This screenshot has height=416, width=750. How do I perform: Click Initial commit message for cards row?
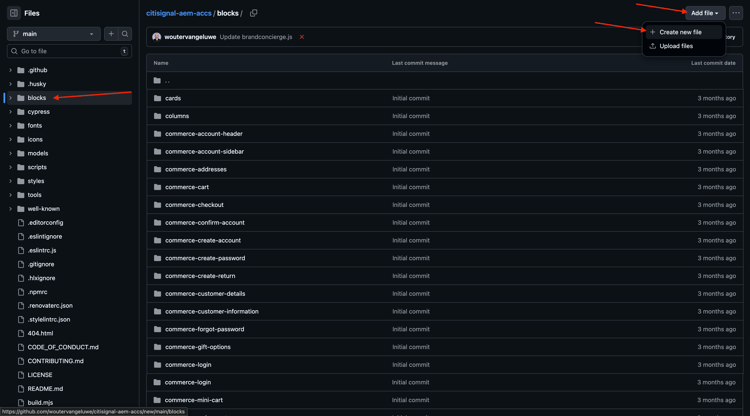[x=411, y=98]
